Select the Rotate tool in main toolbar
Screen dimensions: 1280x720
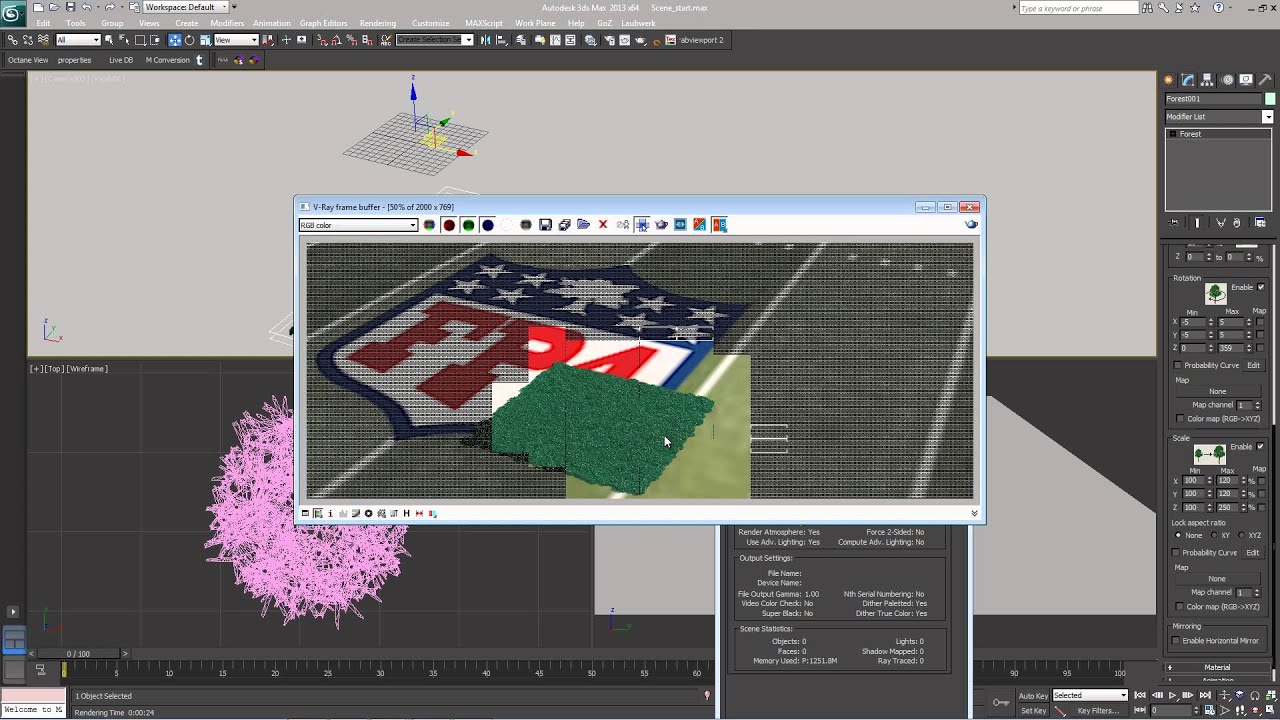190,40
